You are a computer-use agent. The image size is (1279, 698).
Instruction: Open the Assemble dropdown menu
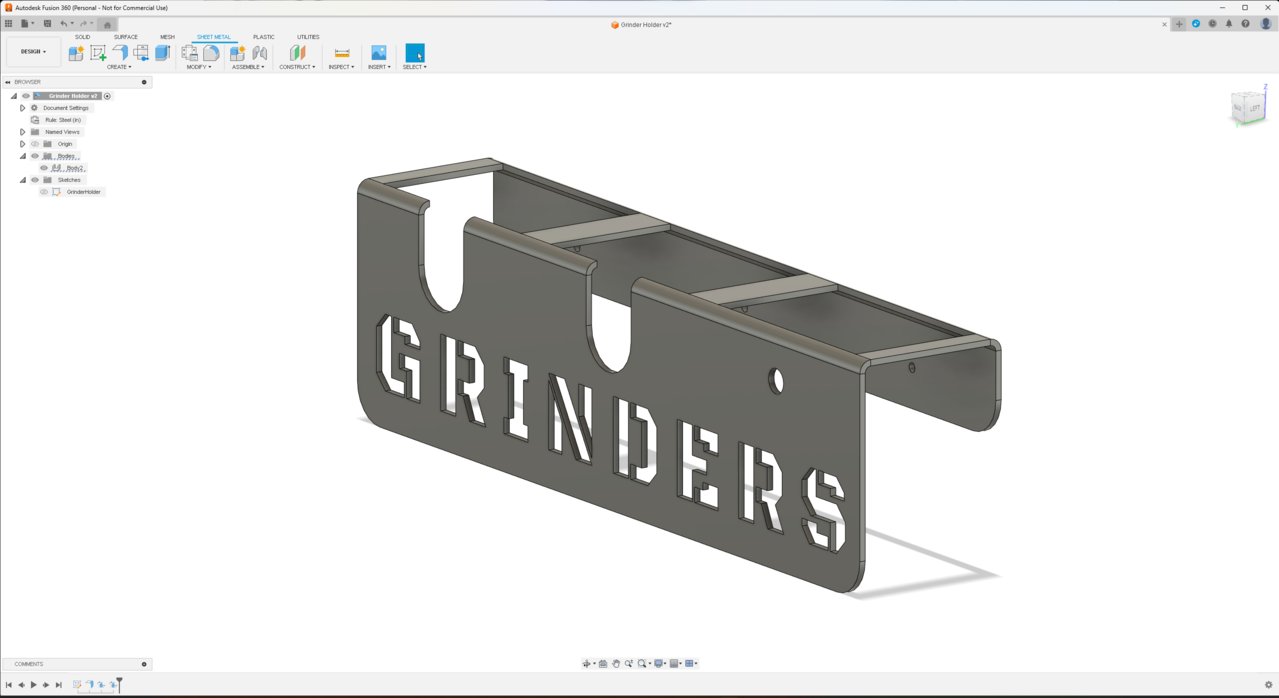pos(248,67)
